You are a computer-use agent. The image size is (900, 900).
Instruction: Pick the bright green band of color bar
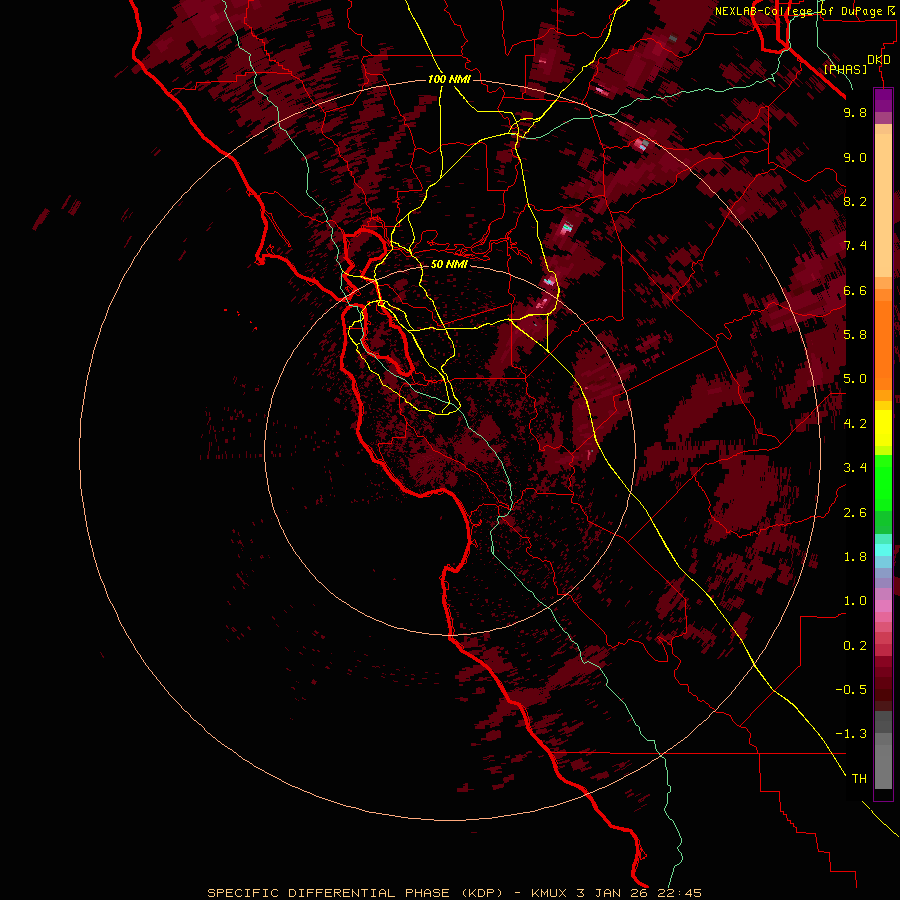(883, 481)
